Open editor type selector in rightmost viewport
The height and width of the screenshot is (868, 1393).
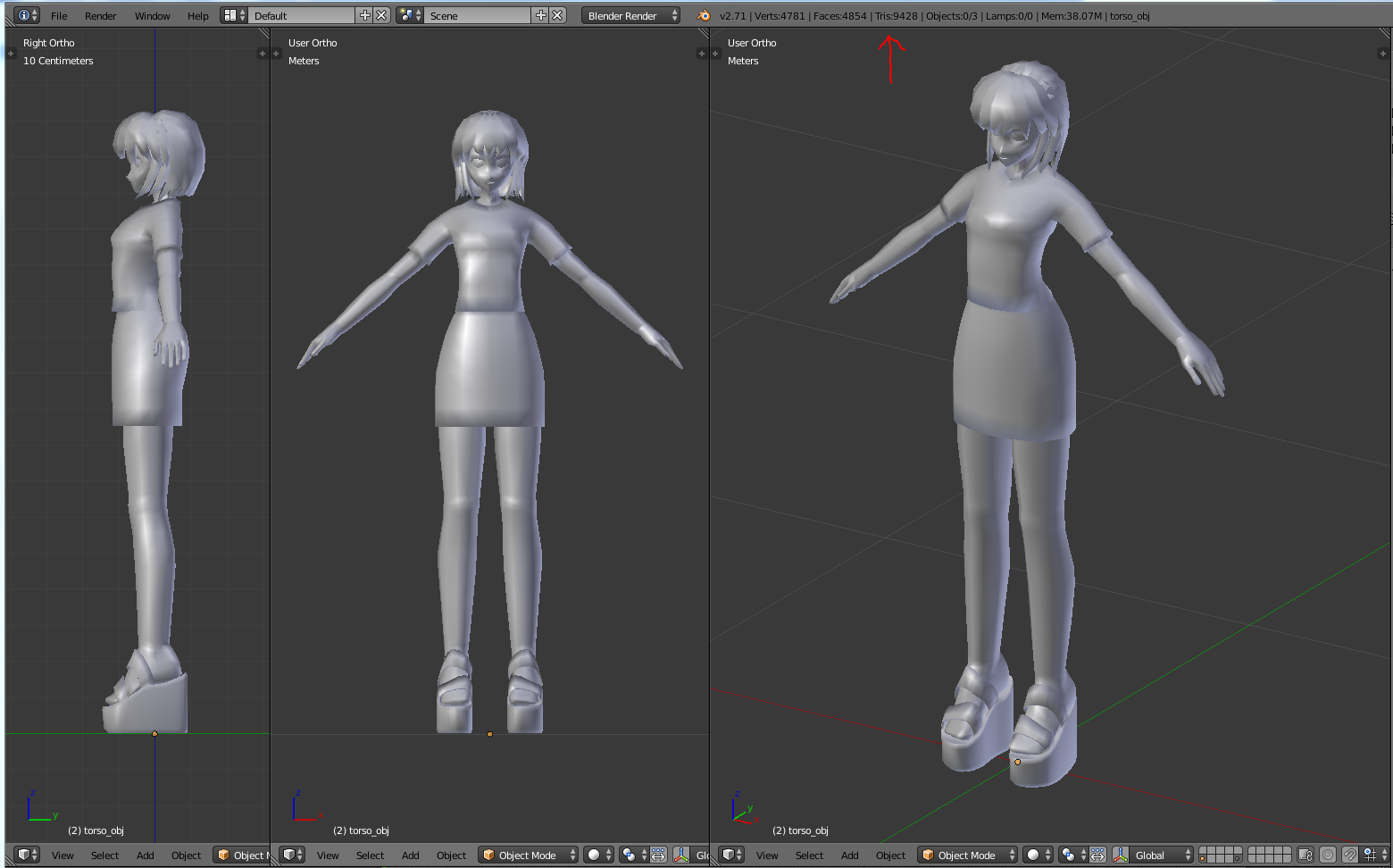tap(731, 855)
